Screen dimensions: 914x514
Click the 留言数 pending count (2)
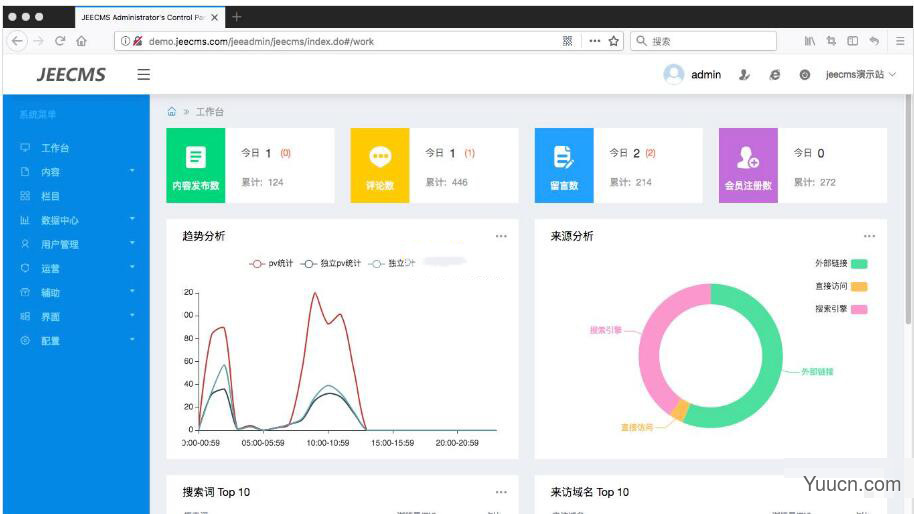tap(651, 153)
